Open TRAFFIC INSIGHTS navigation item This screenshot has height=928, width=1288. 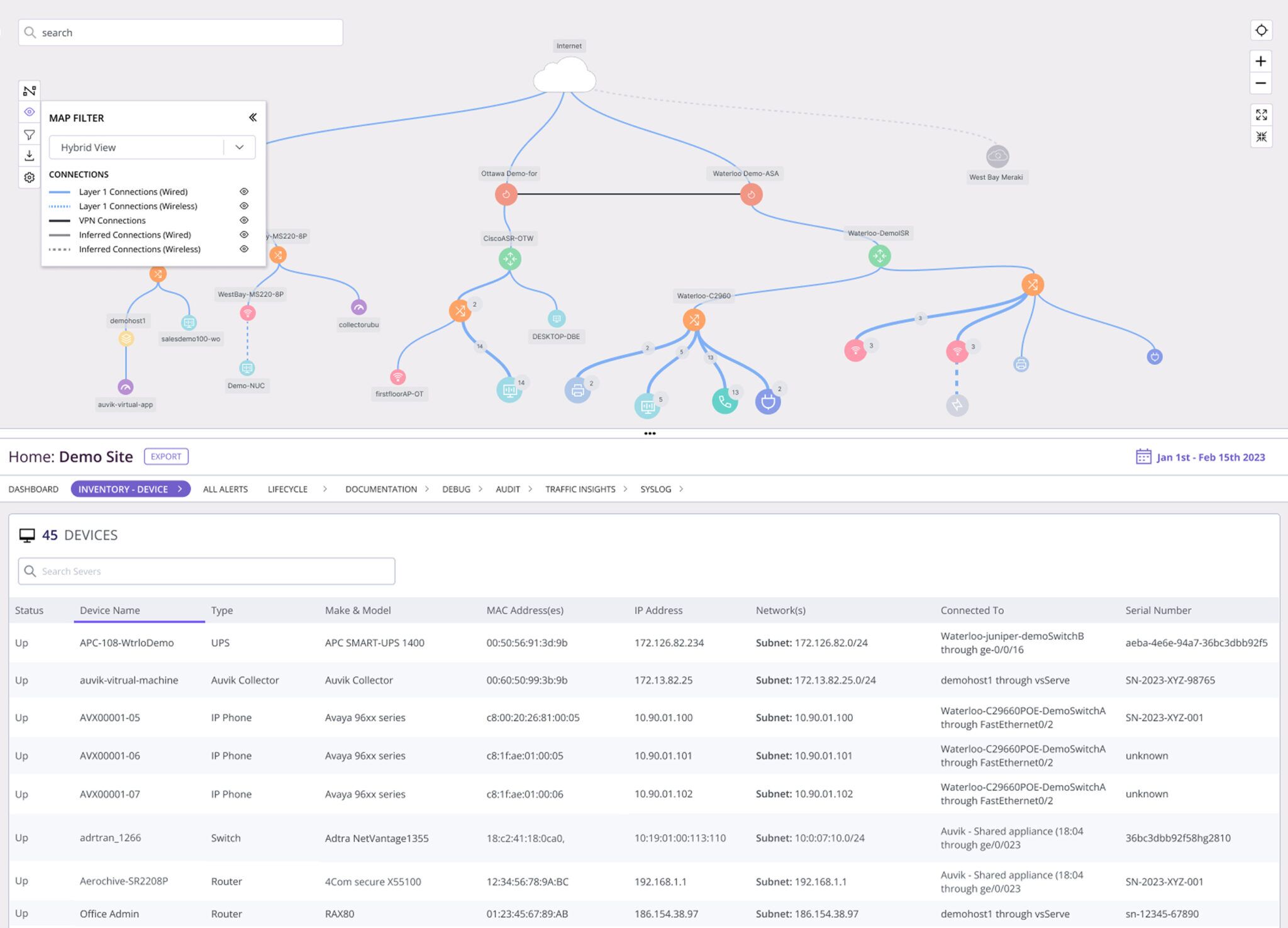point(580,489)
